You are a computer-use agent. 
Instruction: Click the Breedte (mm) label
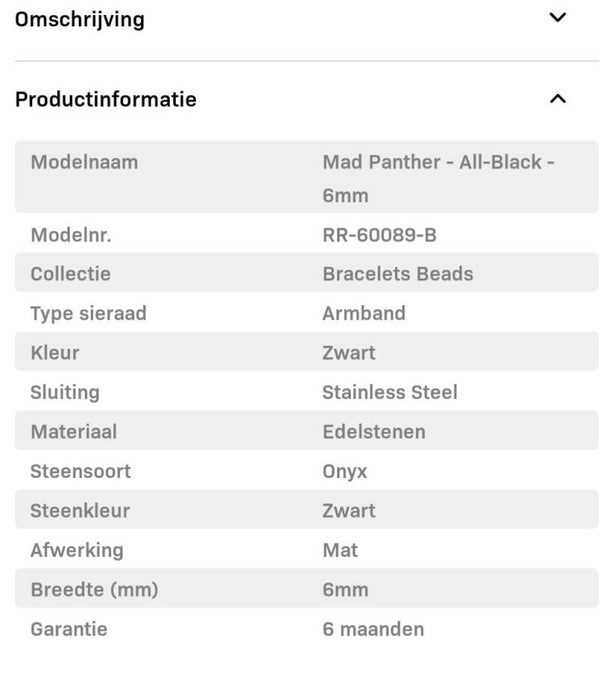(94, 590)
